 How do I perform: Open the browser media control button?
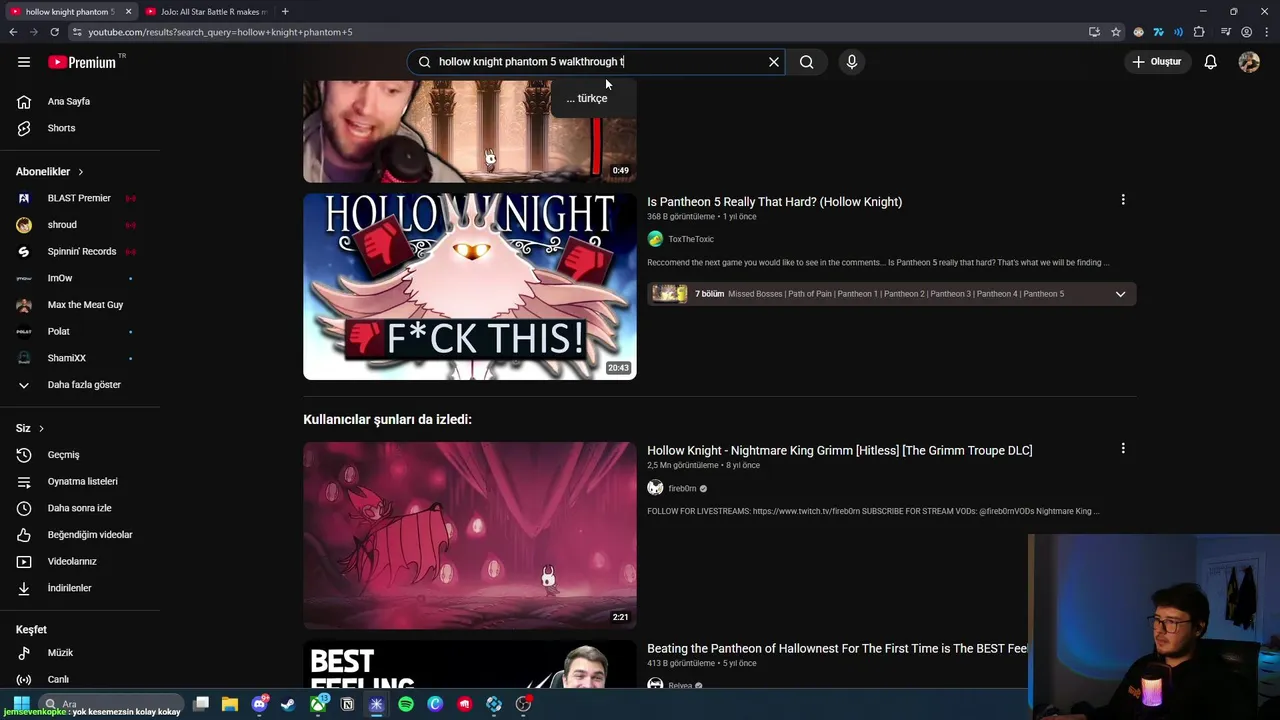1226,32
